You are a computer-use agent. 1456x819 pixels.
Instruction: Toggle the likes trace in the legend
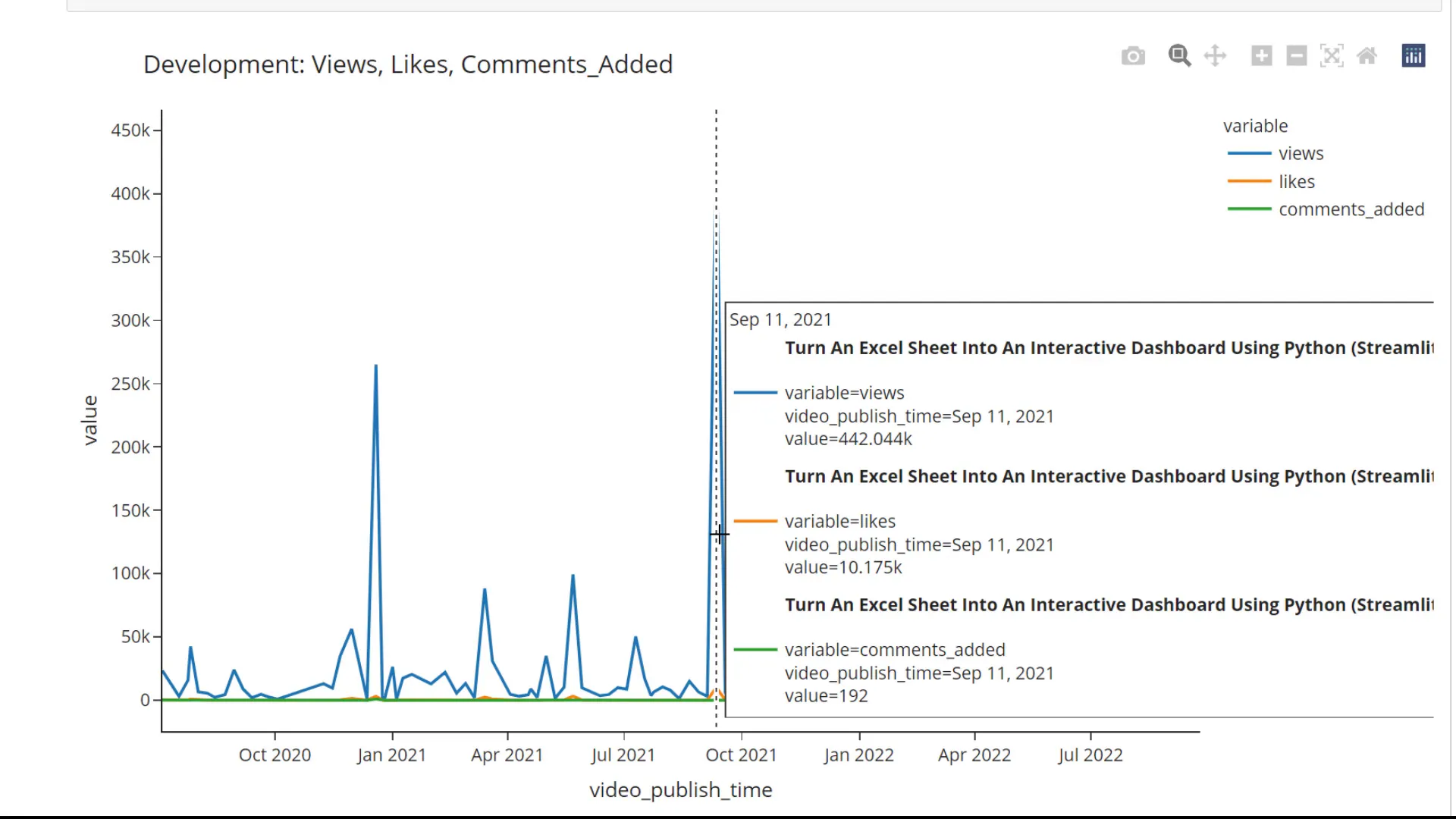1296,181
